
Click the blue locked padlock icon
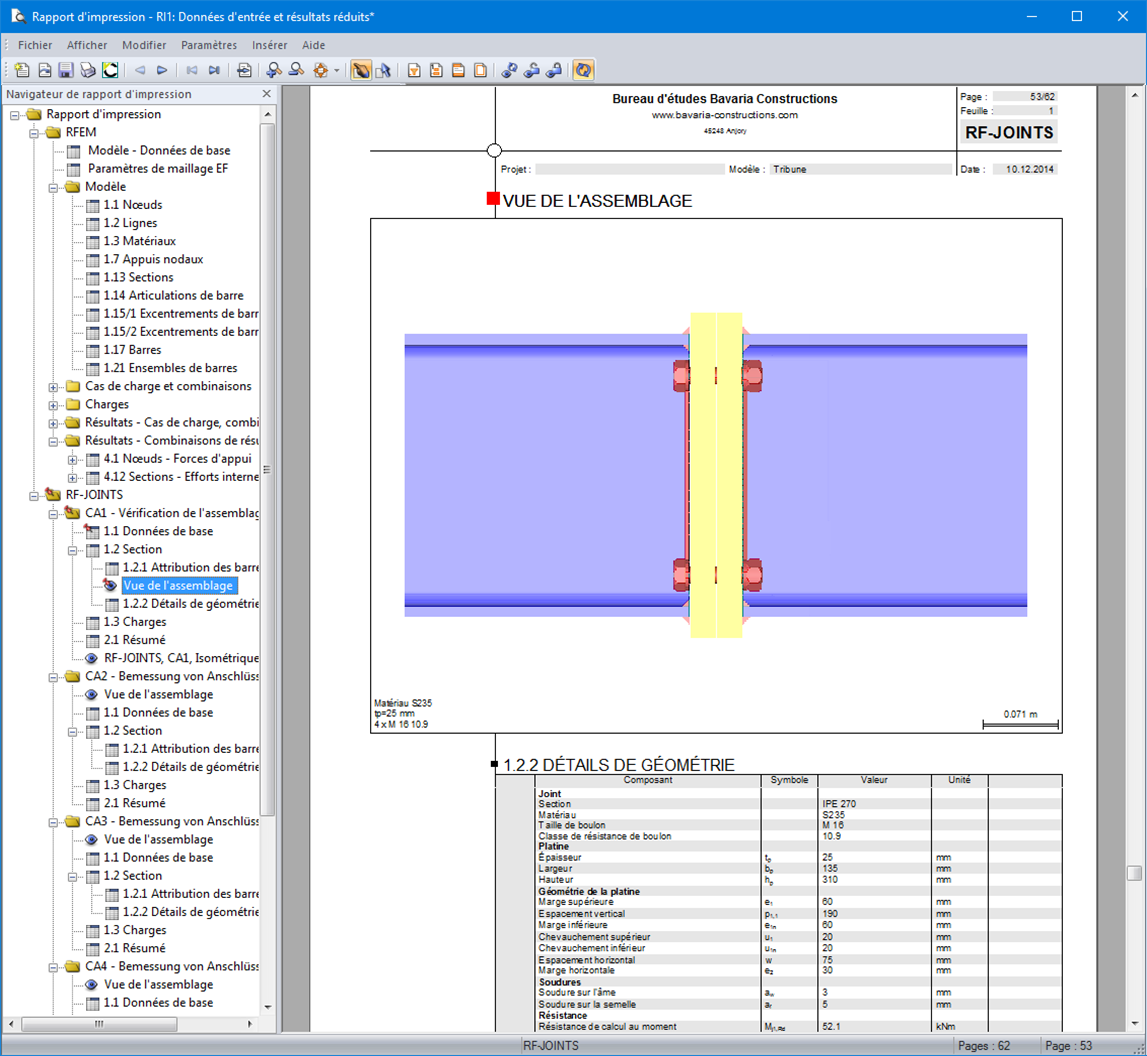click(x=554, y=70)
